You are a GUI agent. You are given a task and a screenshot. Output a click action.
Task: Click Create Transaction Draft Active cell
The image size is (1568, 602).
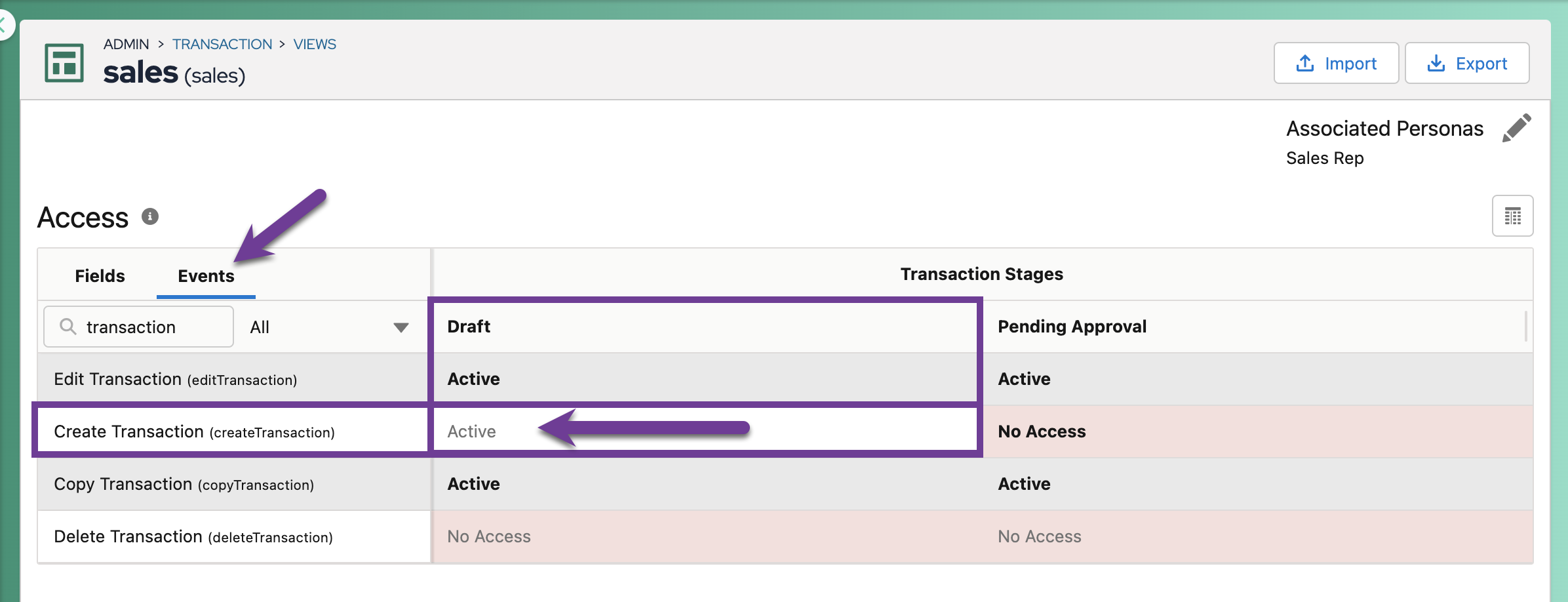tap(707, 431)
